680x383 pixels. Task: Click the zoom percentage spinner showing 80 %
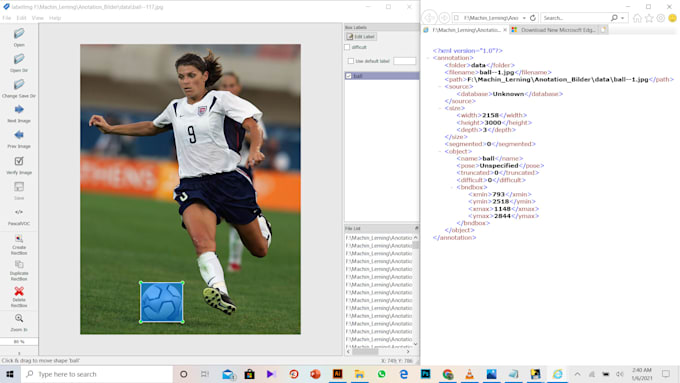click(19, 342)
